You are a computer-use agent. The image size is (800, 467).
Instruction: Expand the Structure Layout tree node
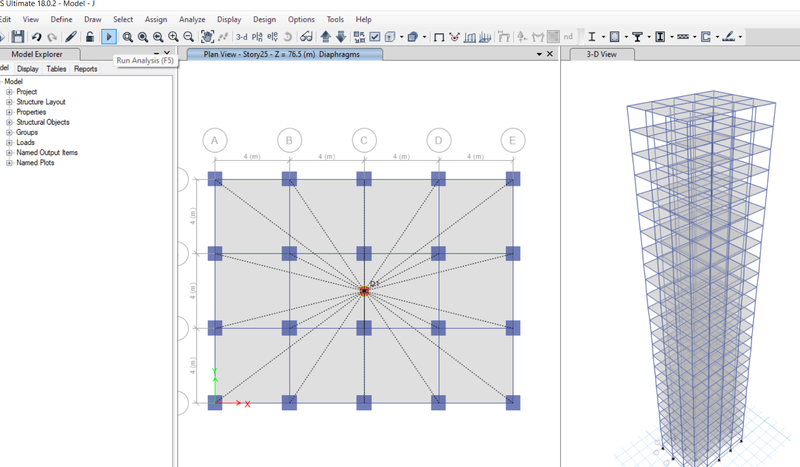click(9, 102)
